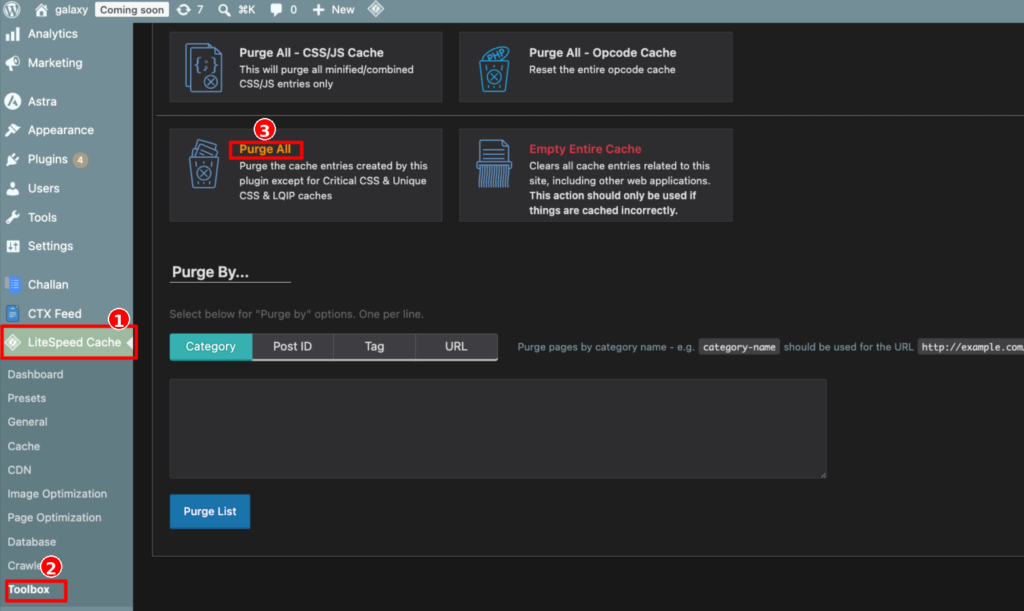This screenshot has height=611, width=1024.
Task: Open the galaxy site home icon
Action: point(41,10)
